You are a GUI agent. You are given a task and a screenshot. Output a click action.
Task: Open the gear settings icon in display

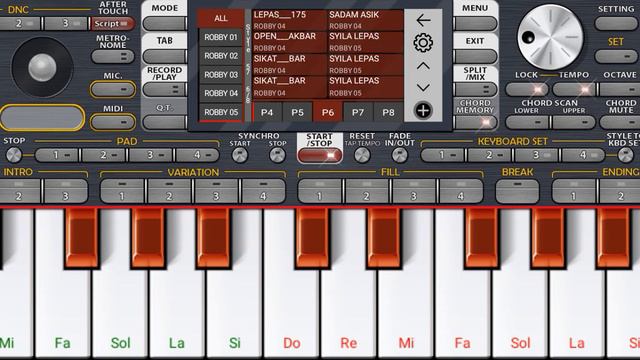coord(423,42)
